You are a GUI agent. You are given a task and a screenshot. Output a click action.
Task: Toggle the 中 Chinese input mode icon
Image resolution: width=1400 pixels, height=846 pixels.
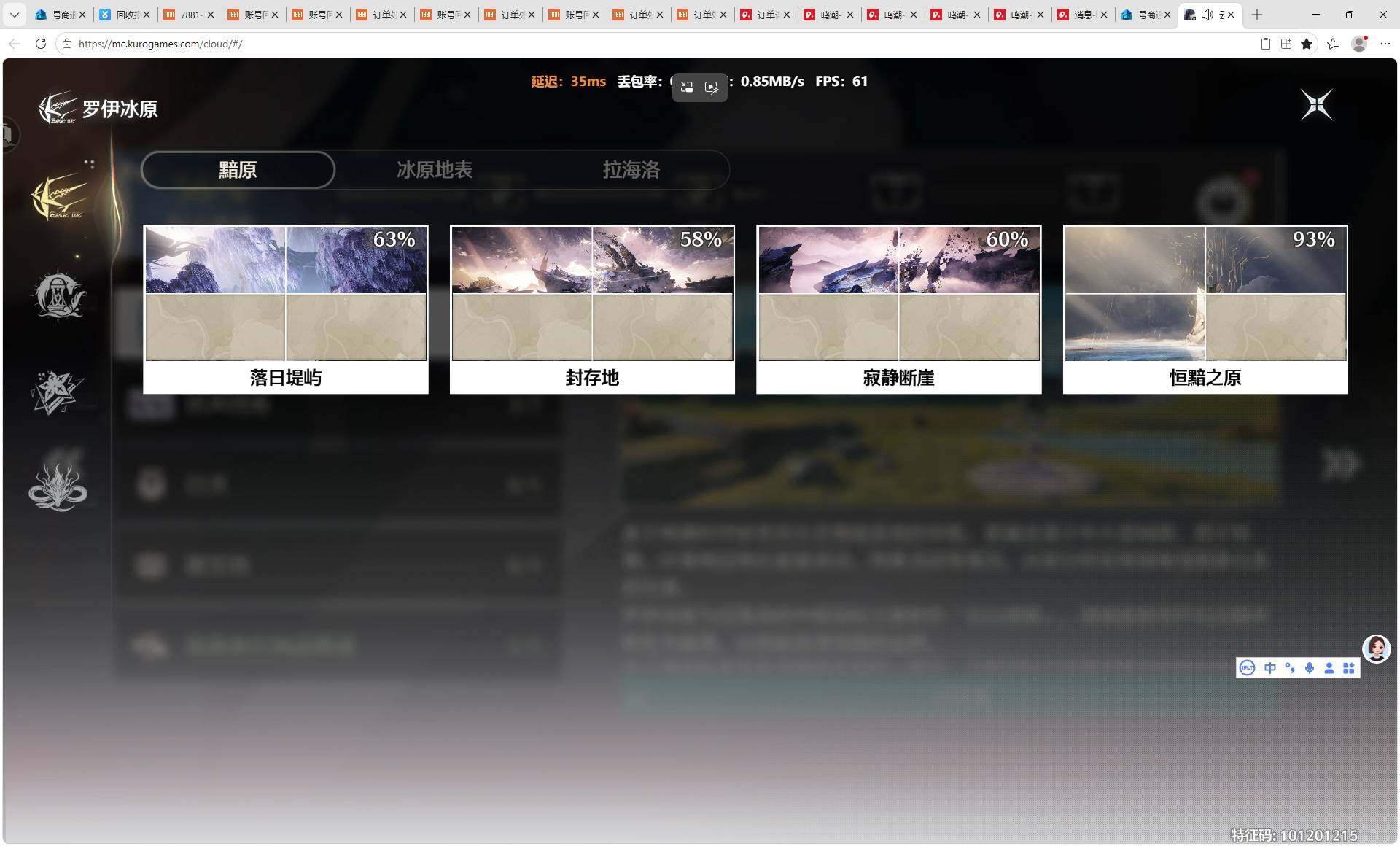coord(1270,668)
